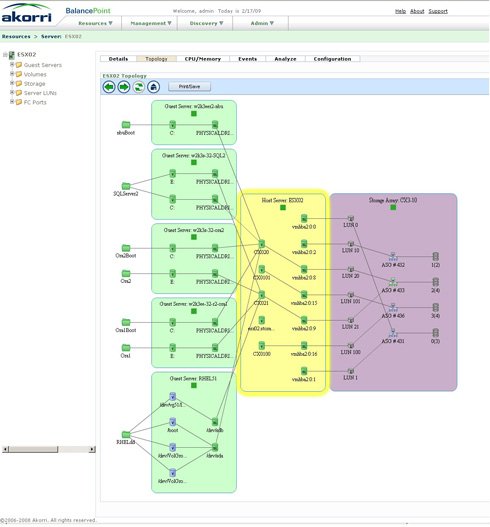Select the vmhba2:0:0 disk icon
The width and height of the screenshot is (490, 527).
(x=304, y=218)
